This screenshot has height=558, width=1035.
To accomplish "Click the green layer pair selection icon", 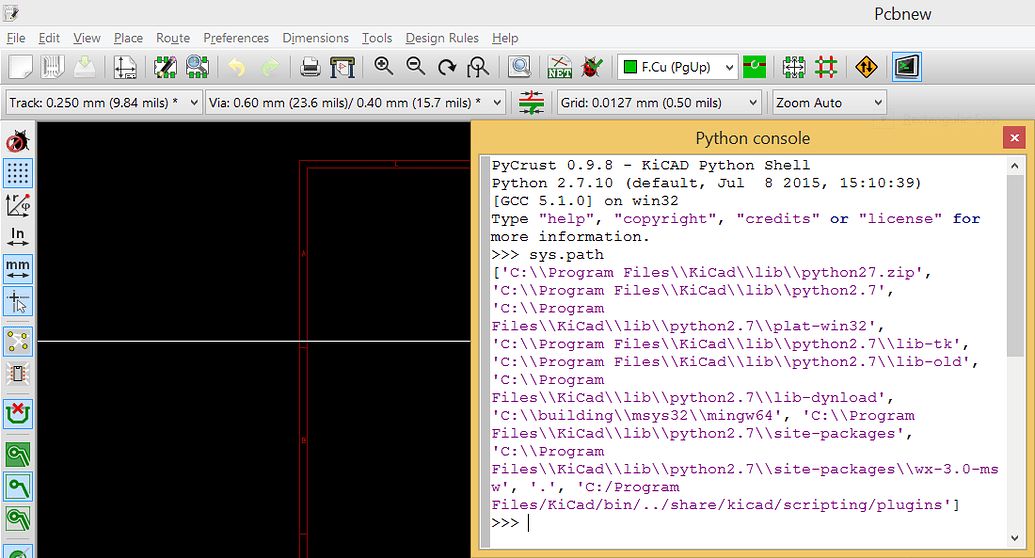I will pos(754,67).
